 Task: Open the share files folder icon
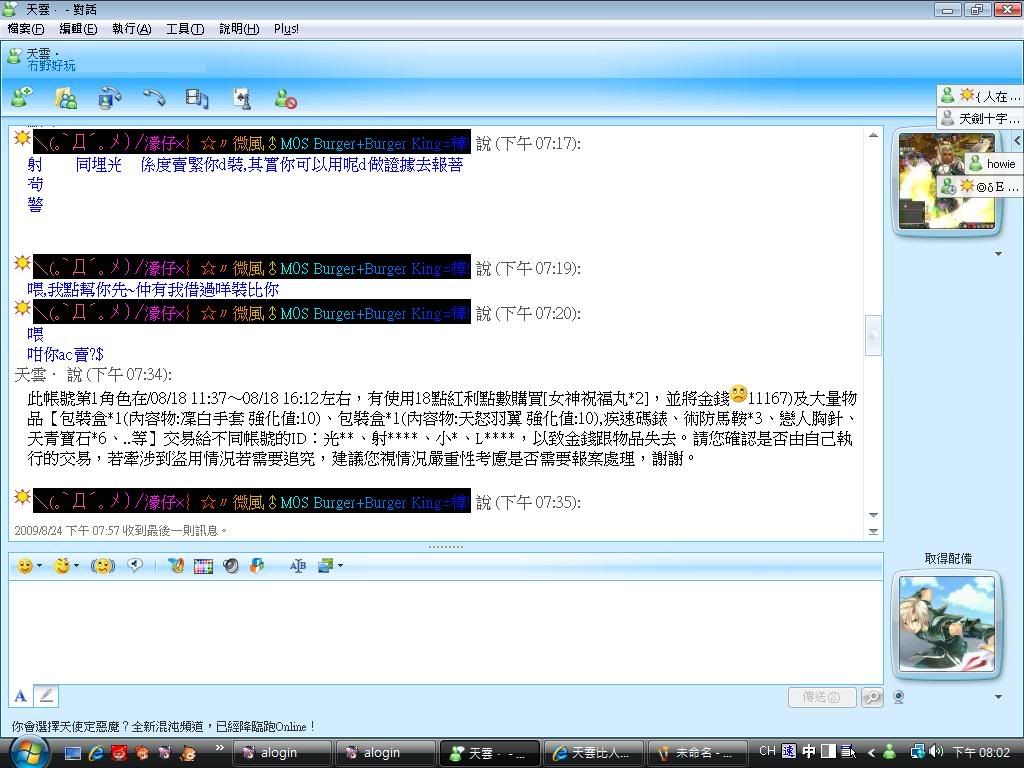pos(66,98)
